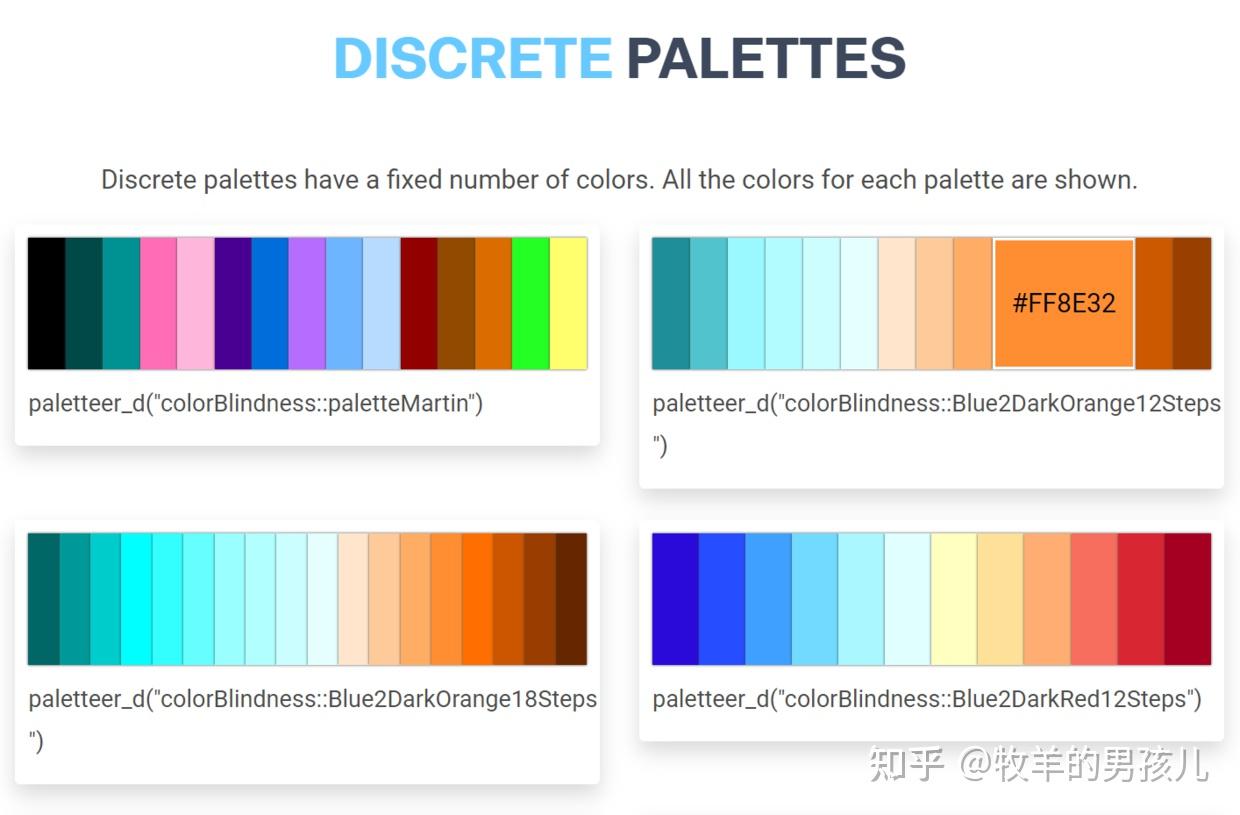Click the yellow swatch in paletteMartin
This screenshot has height=815, width=1240.
(x=568, y=303)
